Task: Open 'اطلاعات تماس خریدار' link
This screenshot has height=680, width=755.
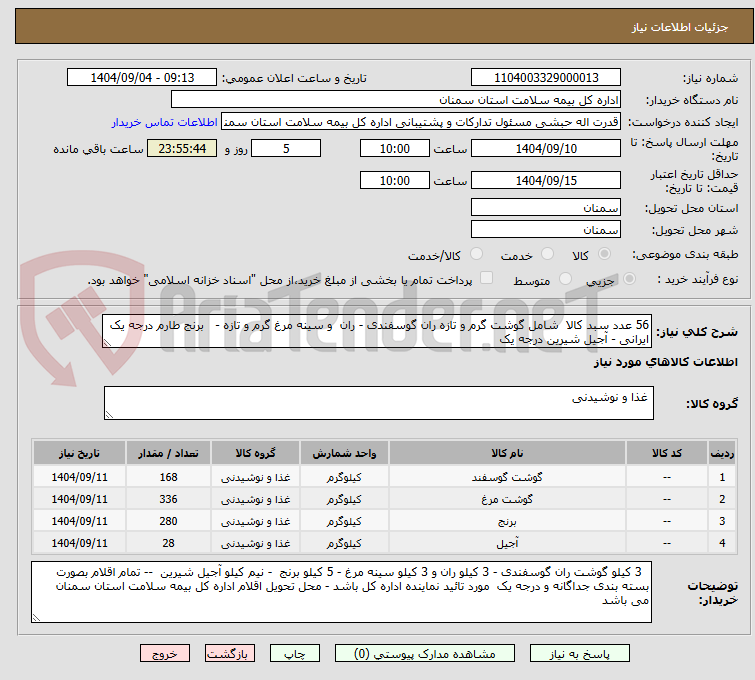Action: pos(165,122)
